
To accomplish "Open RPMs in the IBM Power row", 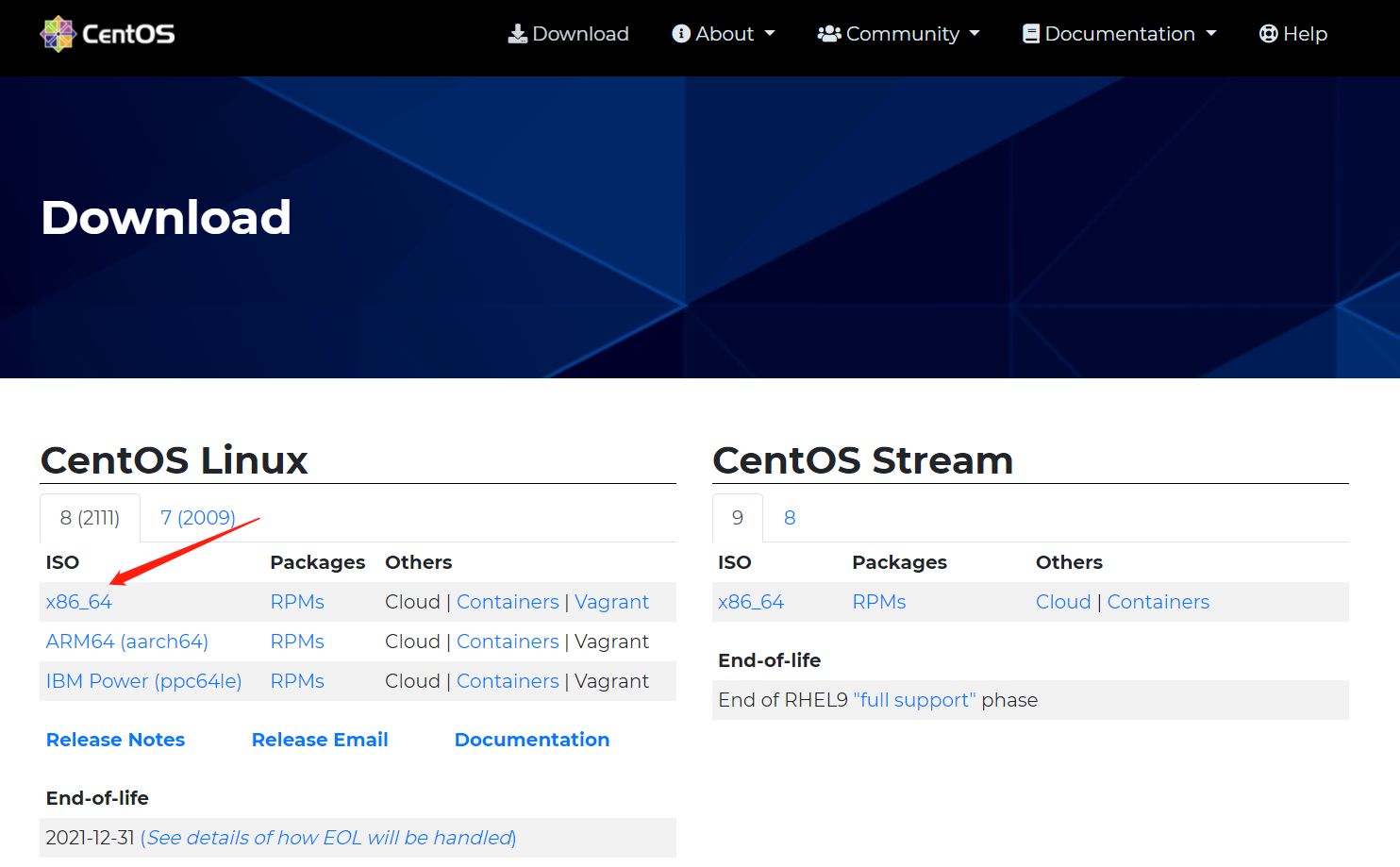I will click(x=297, y=681).
